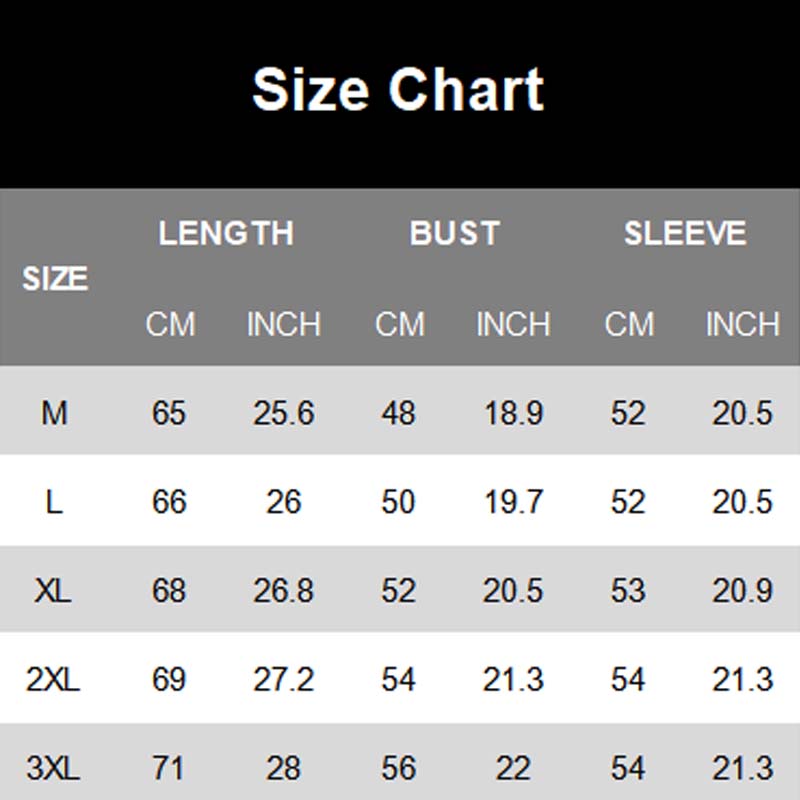This screenshot has height=800, width=800.
Task: Click the Size Chart title
Action: pyautogui.click(x=398, y=90)
